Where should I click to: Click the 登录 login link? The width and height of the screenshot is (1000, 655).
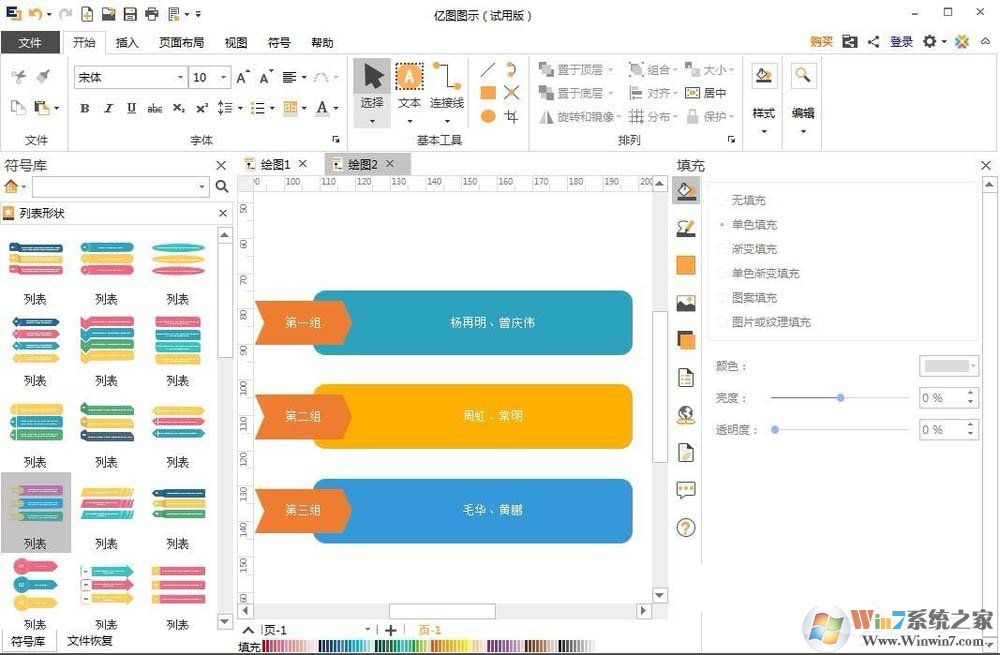point(900,42)
